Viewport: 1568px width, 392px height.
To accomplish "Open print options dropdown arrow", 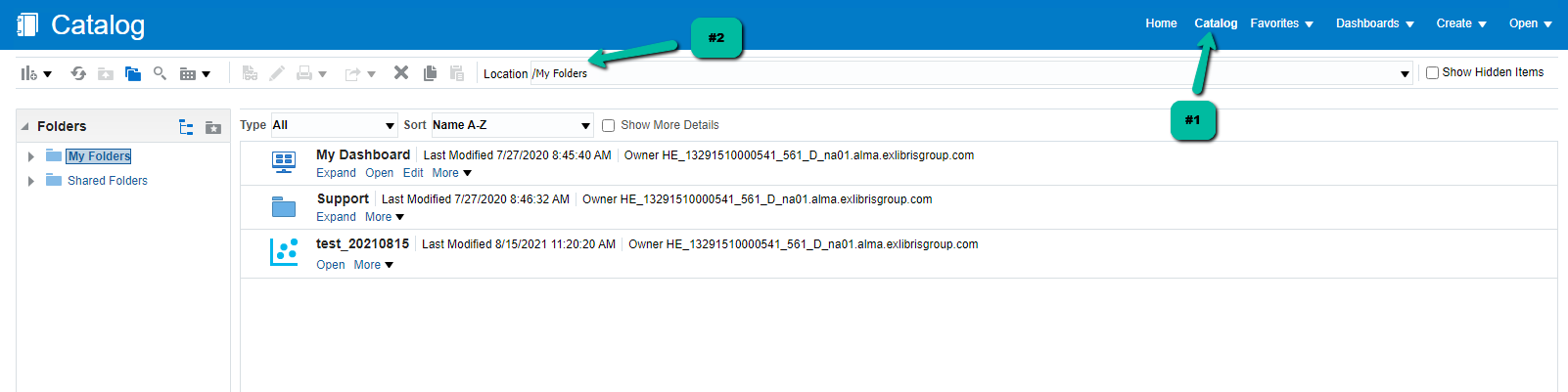I will coord(322,74).
